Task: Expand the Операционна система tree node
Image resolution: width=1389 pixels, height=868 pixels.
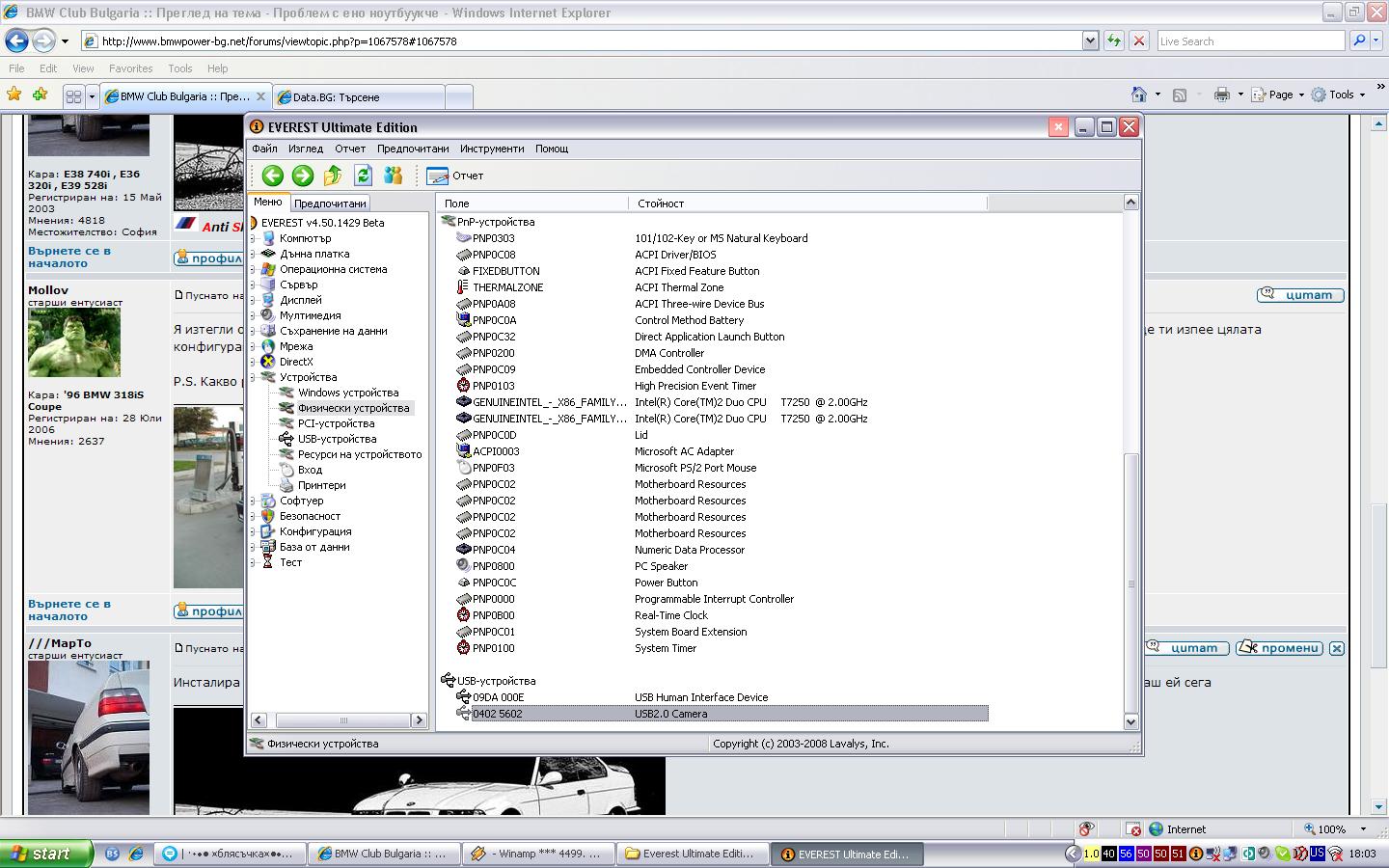Action: tap(254, 269)
